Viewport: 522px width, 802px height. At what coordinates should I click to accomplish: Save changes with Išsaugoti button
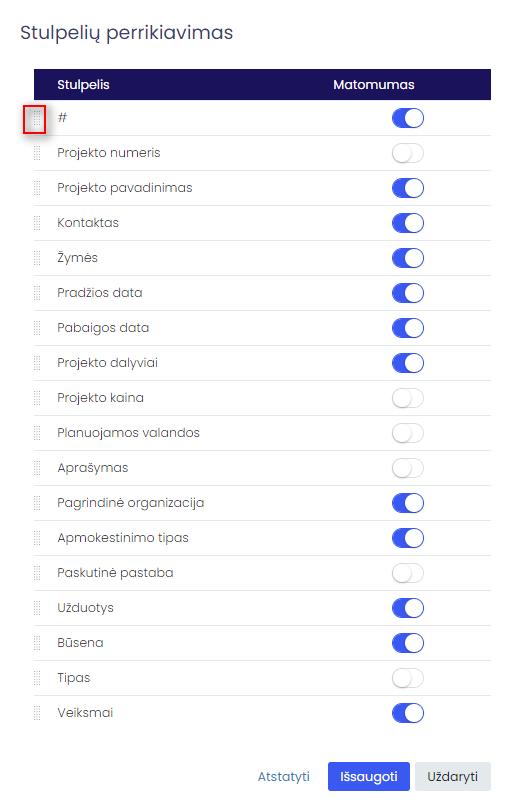click(369, 776)
